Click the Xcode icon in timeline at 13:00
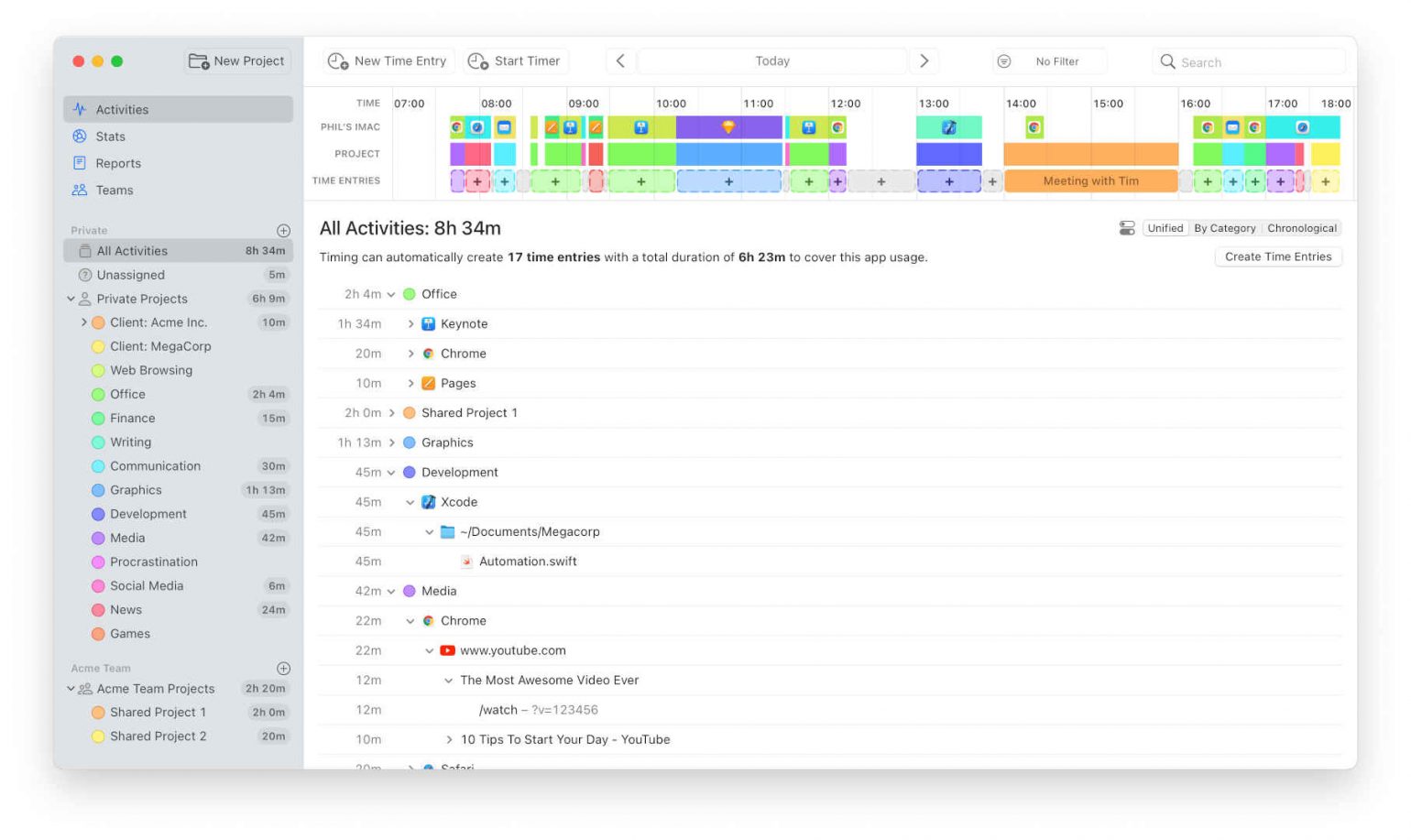This screenshot has height=840, width=1411. coord(949,127)
